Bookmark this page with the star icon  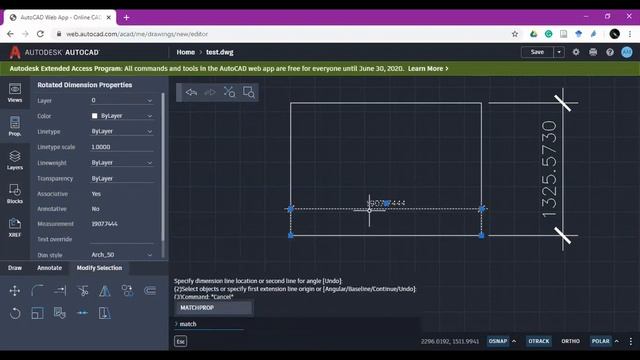(x=515, y=34)
